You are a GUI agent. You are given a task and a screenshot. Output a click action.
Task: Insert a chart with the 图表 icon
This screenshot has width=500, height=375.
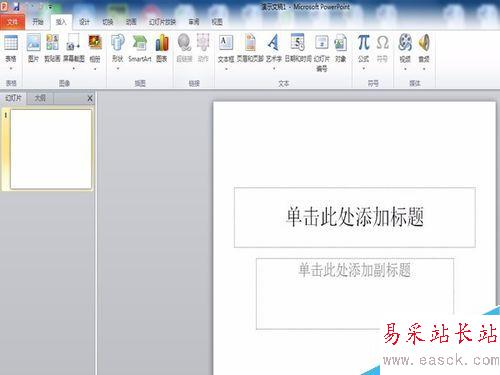coord(162,43)
